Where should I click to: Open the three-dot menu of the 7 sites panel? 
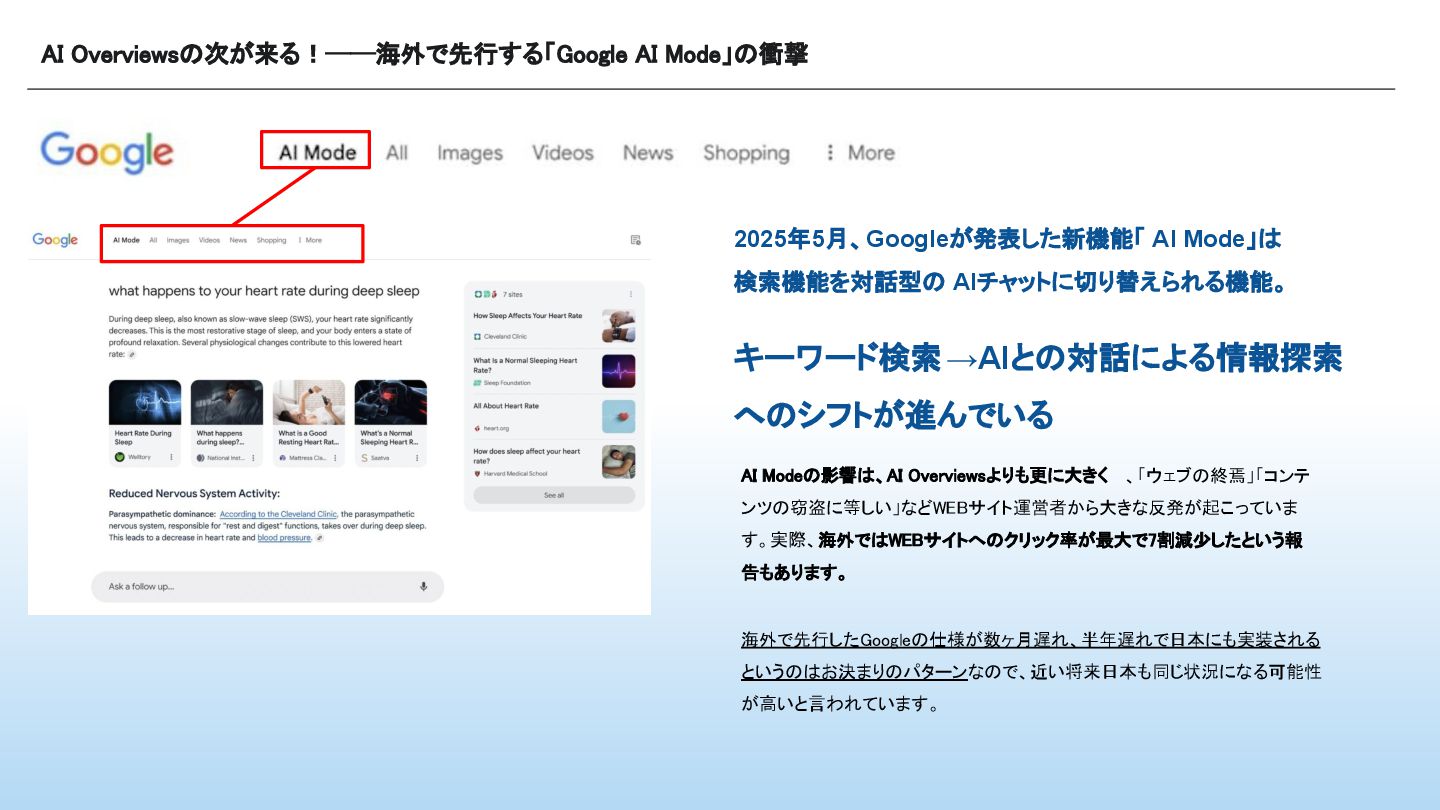pyautogui.click(x=630, y=294)
